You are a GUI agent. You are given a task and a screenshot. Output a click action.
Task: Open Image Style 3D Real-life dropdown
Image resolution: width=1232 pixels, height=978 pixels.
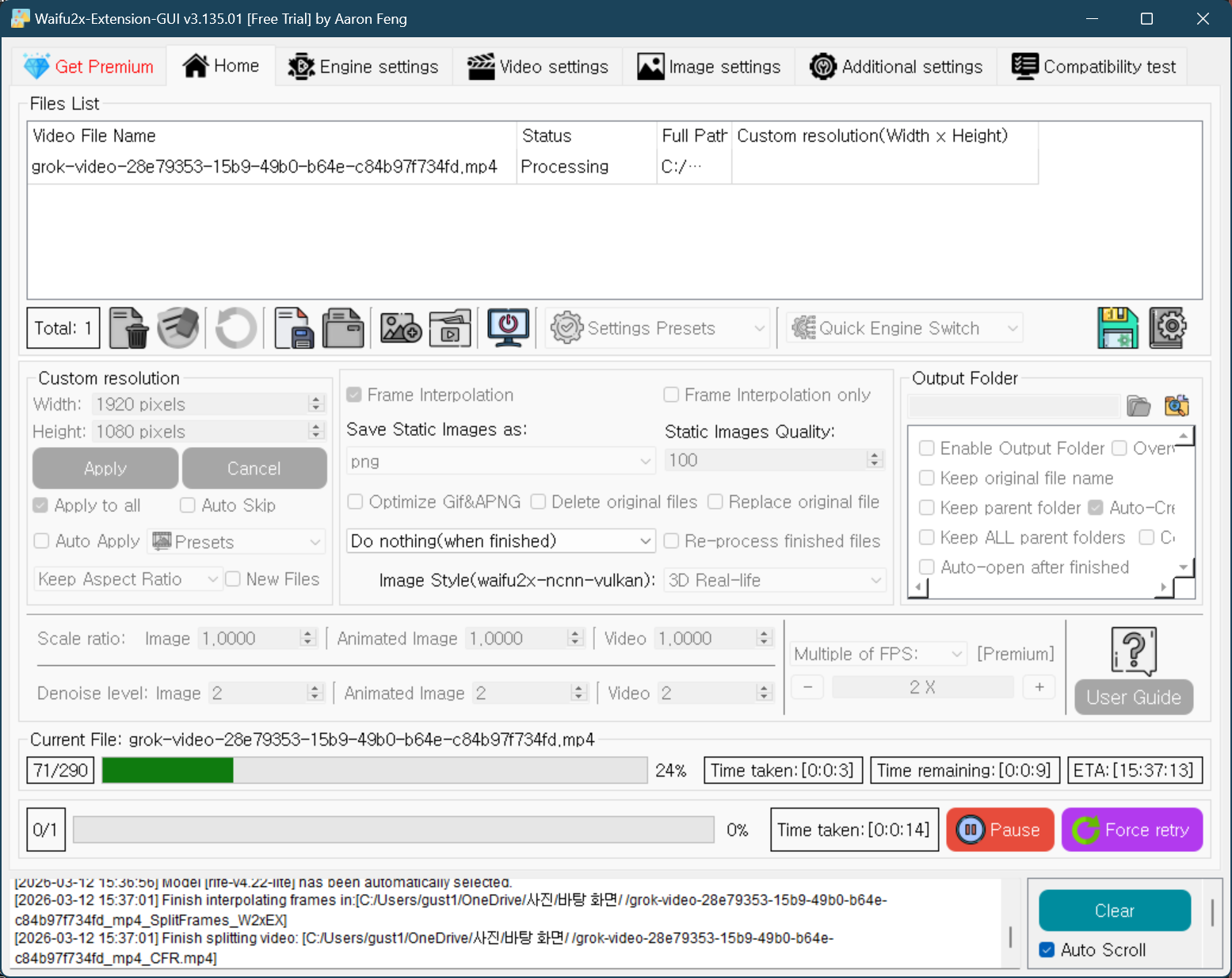[x=775, y=580]
